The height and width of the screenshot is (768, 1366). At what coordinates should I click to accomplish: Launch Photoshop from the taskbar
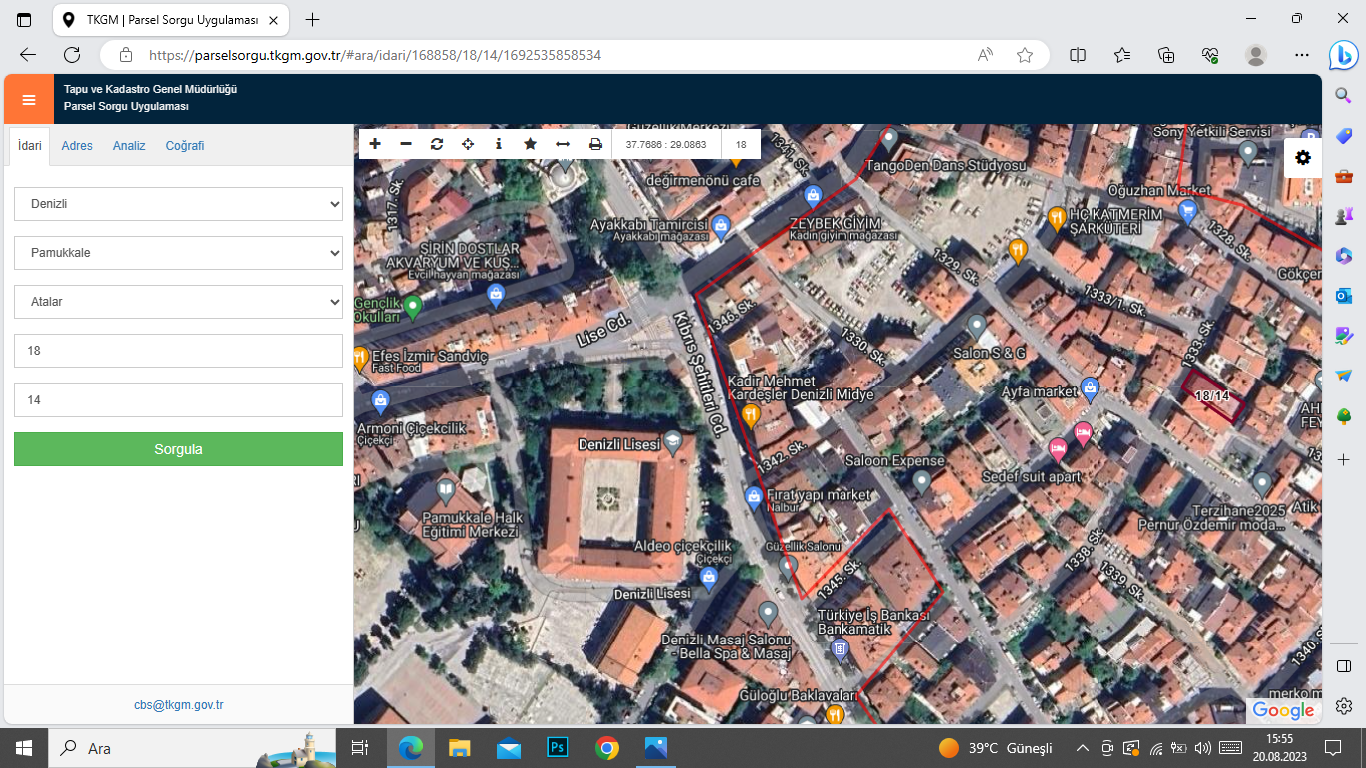(558, 748)
